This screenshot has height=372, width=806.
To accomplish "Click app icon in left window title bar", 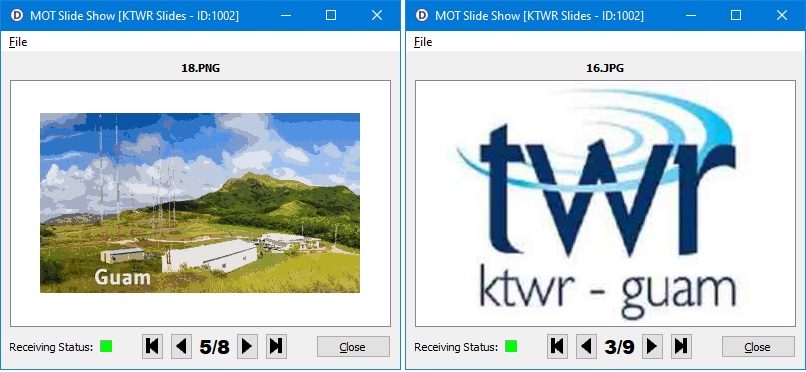I will point(16,15).
